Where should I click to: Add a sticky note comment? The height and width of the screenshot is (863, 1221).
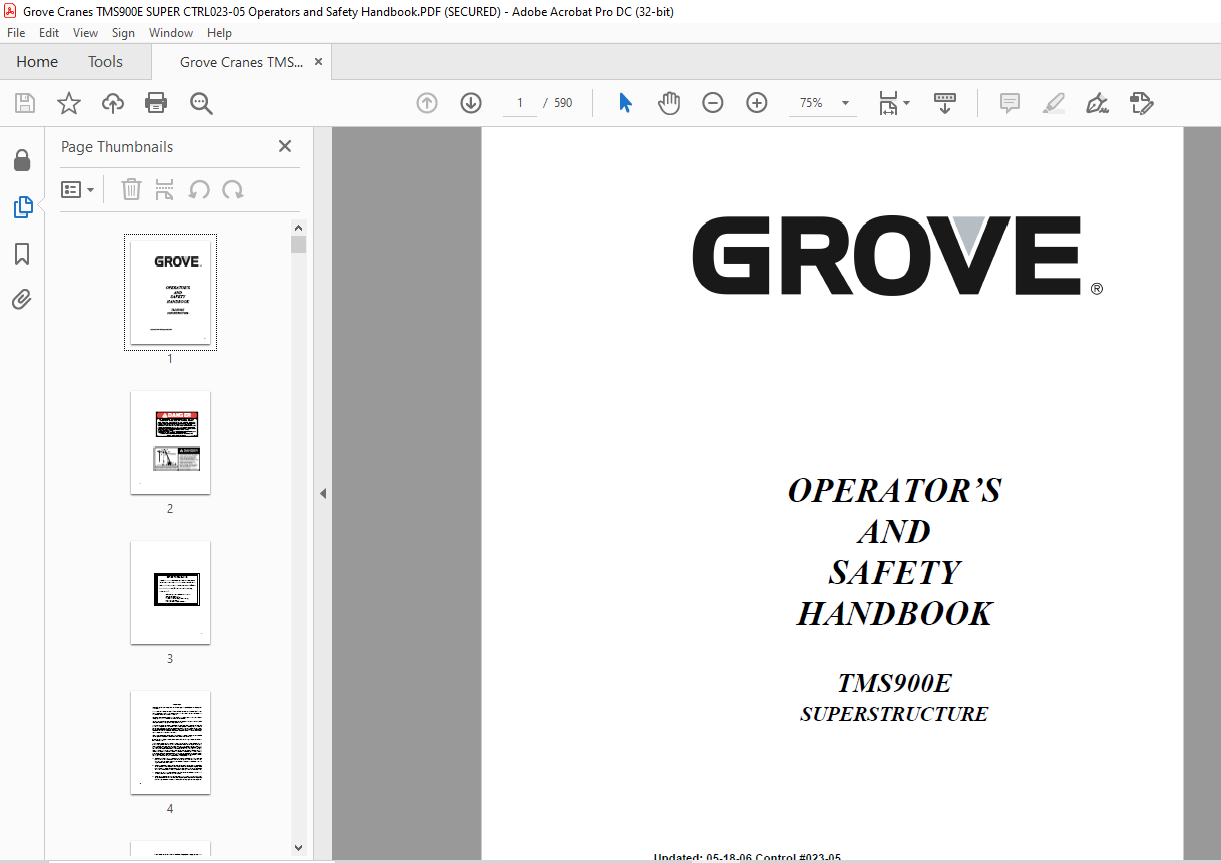coord(1010,103)
